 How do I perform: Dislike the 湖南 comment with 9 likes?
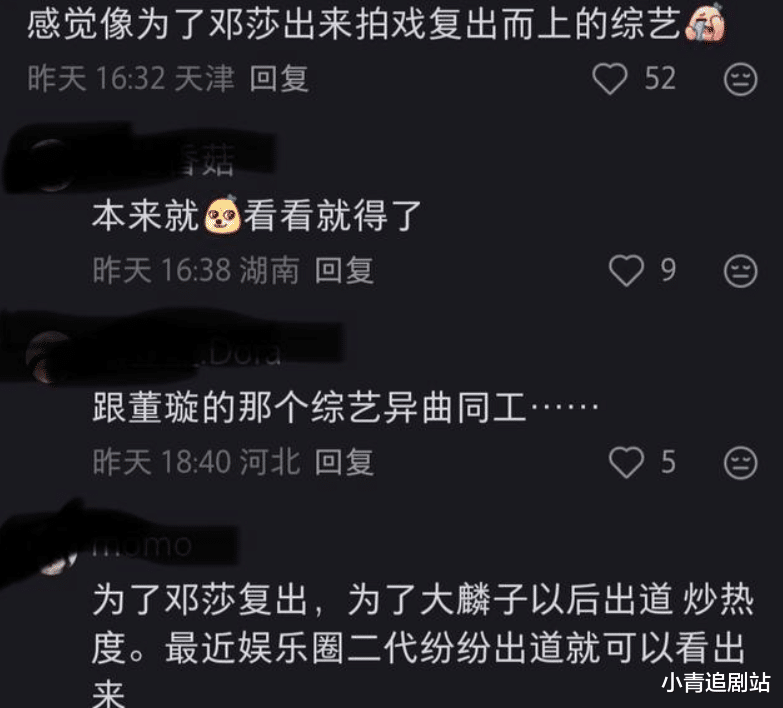click(x=741, y=271)
